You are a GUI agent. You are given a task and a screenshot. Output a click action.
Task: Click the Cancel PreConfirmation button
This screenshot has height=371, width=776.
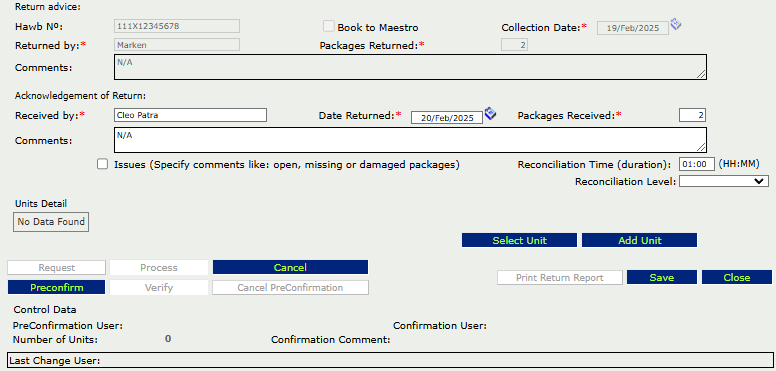[290, 287]
